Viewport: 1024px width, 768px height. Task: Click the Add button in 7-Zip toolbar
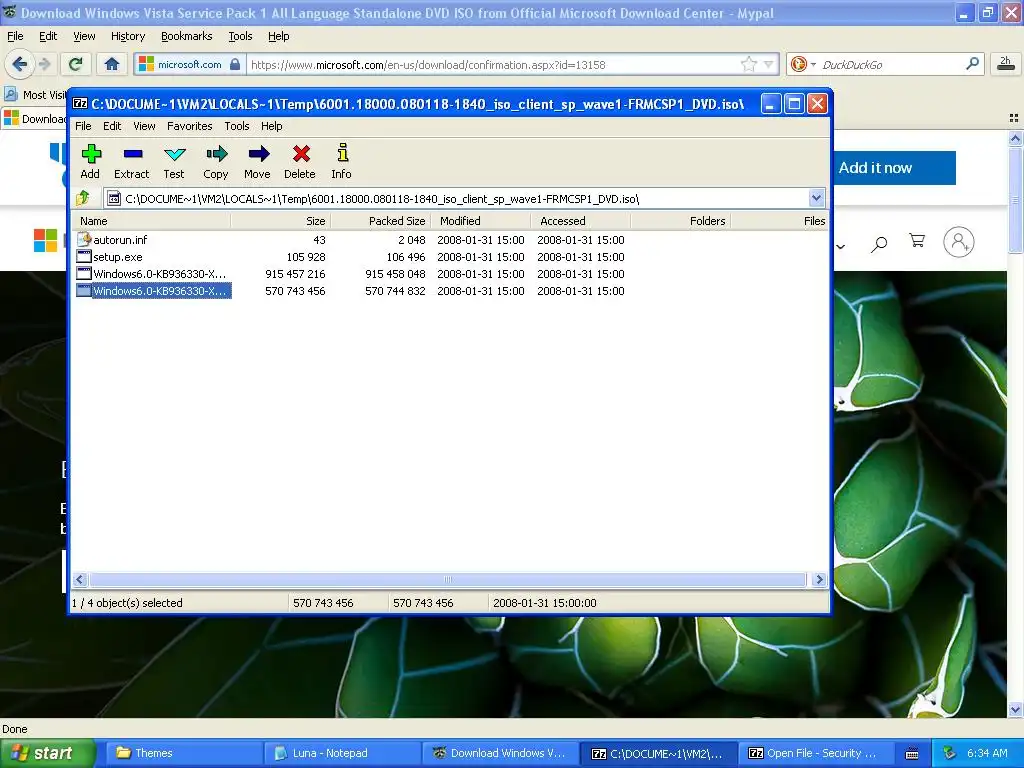click(90, 161)
